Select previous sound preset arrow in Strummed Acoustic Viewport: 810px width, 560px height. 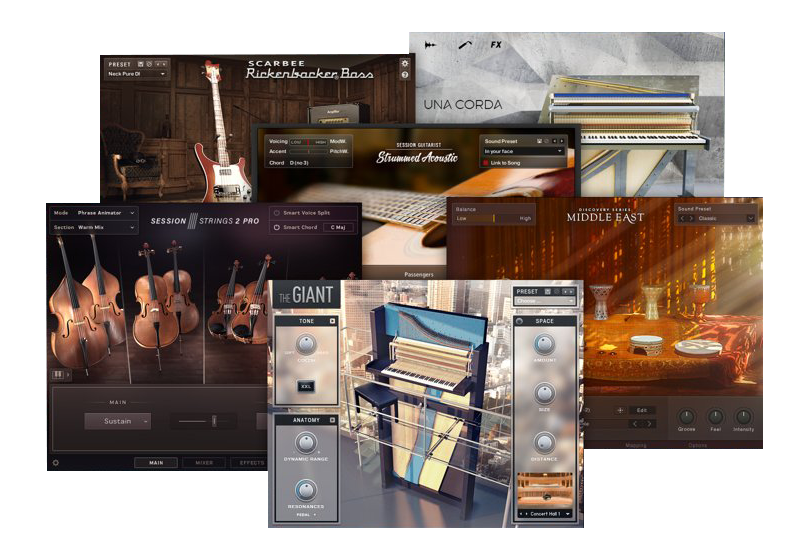point(555,141)
